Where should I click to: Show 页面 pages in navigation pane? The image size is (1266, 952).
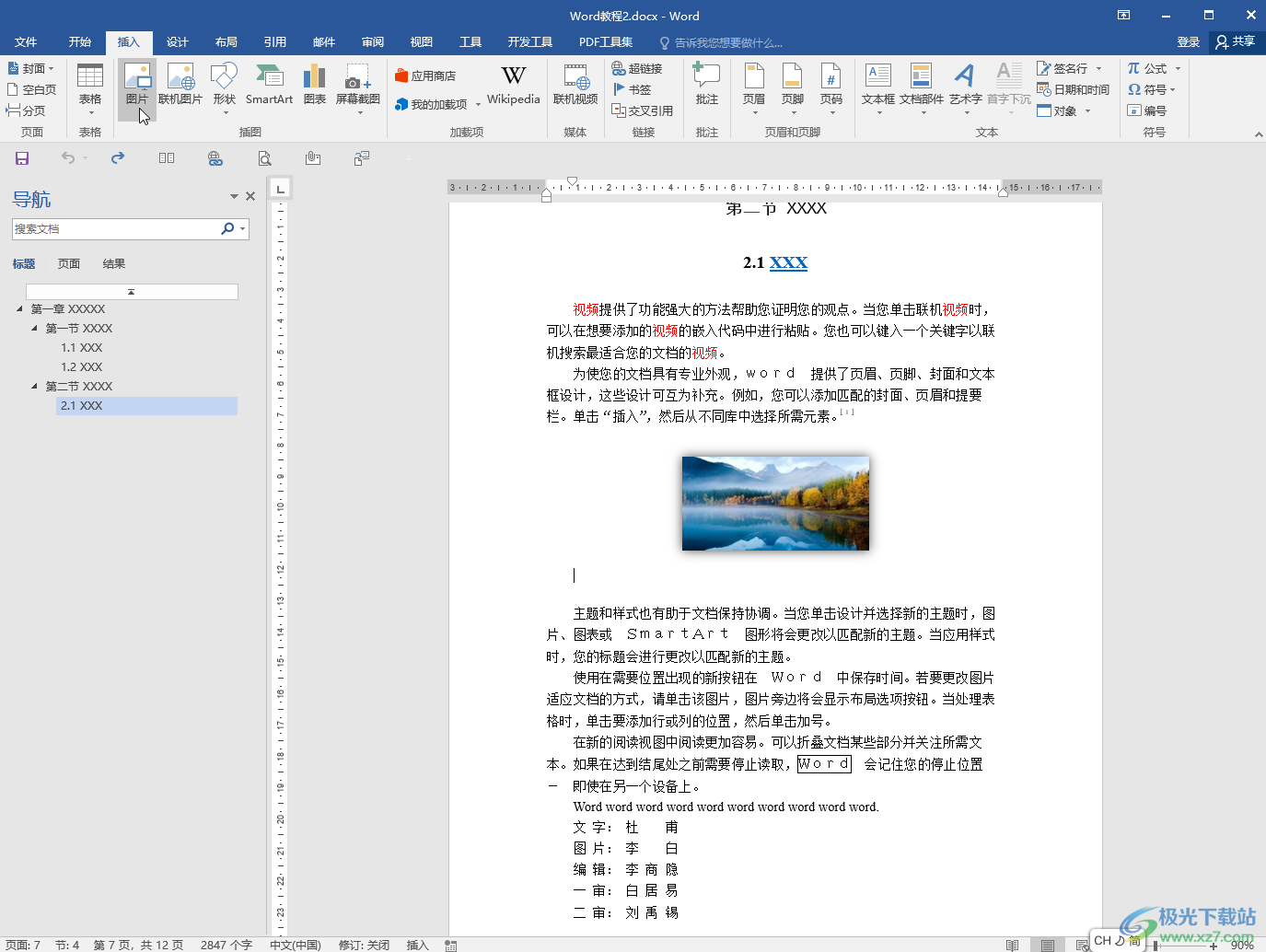click(x=69, y=263)
